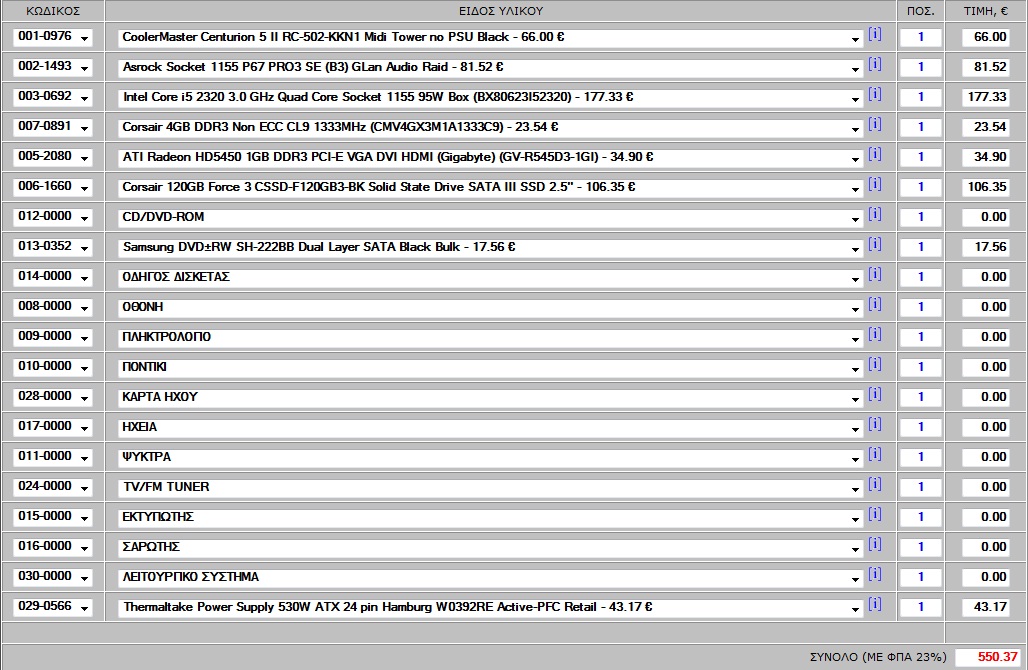View info for Corsair 120GB Force 3 SSD

point(875,184)
